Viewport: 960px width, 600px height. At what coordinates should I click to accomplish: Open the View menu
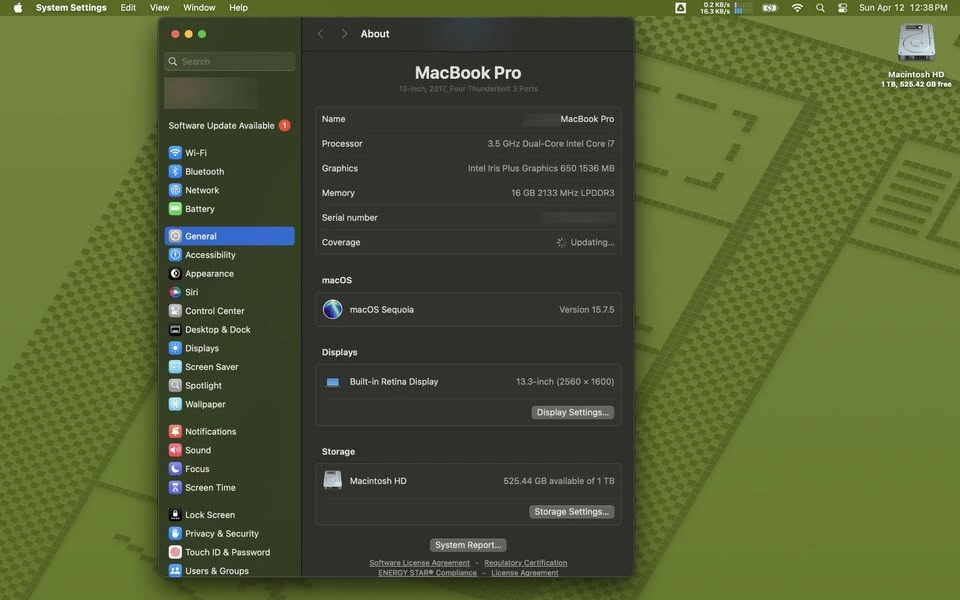[x=159, y=8]
